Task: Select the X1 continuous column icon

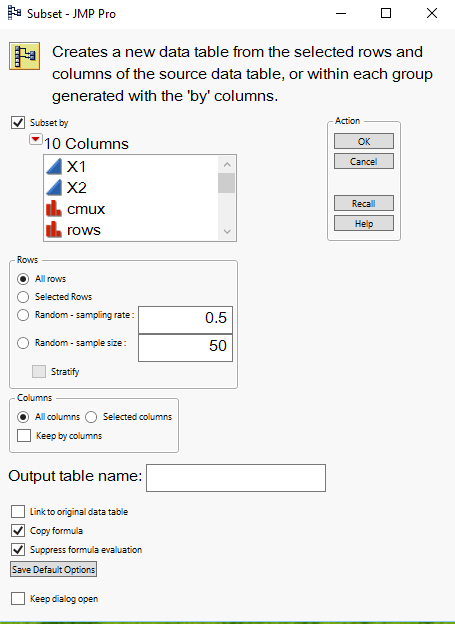Action: click(54, 167)
